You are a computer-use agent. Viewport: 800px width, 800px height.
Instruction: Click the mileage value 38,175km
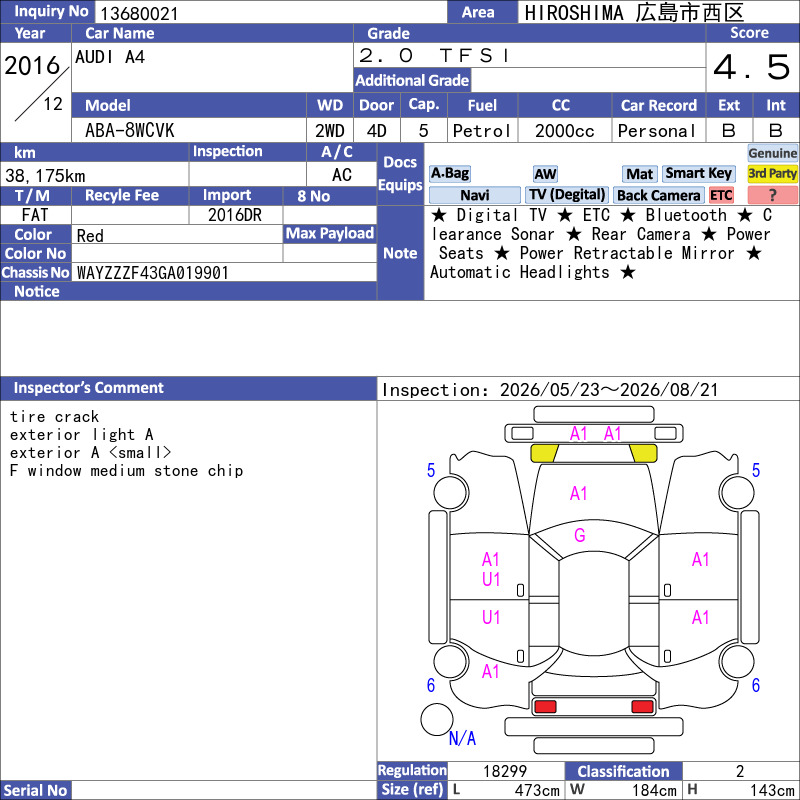coord(45,176)
